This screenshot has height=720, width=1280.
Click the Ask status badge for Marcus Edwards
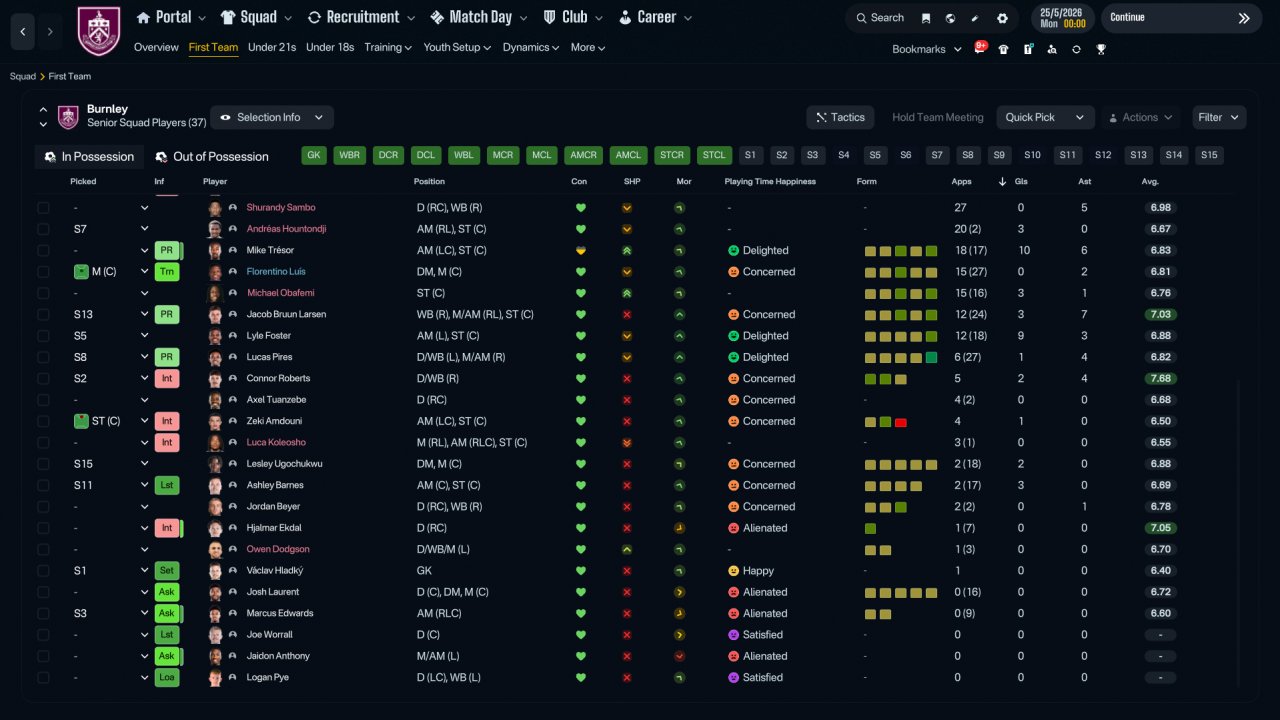pos(167,613)
